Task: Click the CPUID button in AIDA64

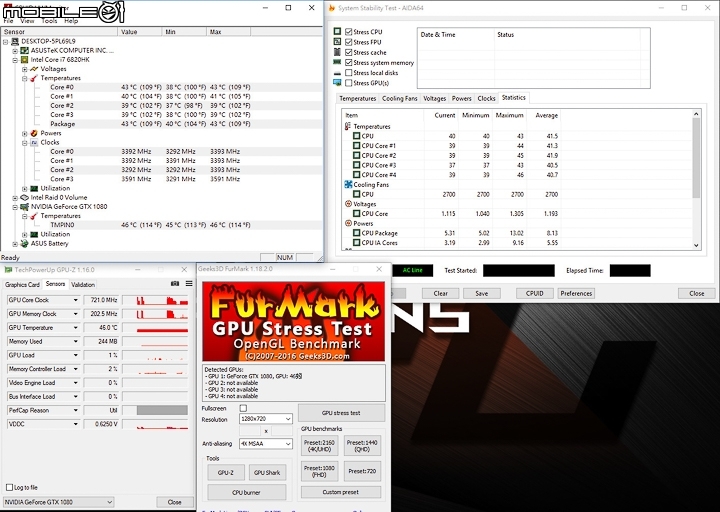Action: click(x=534, y=293)
